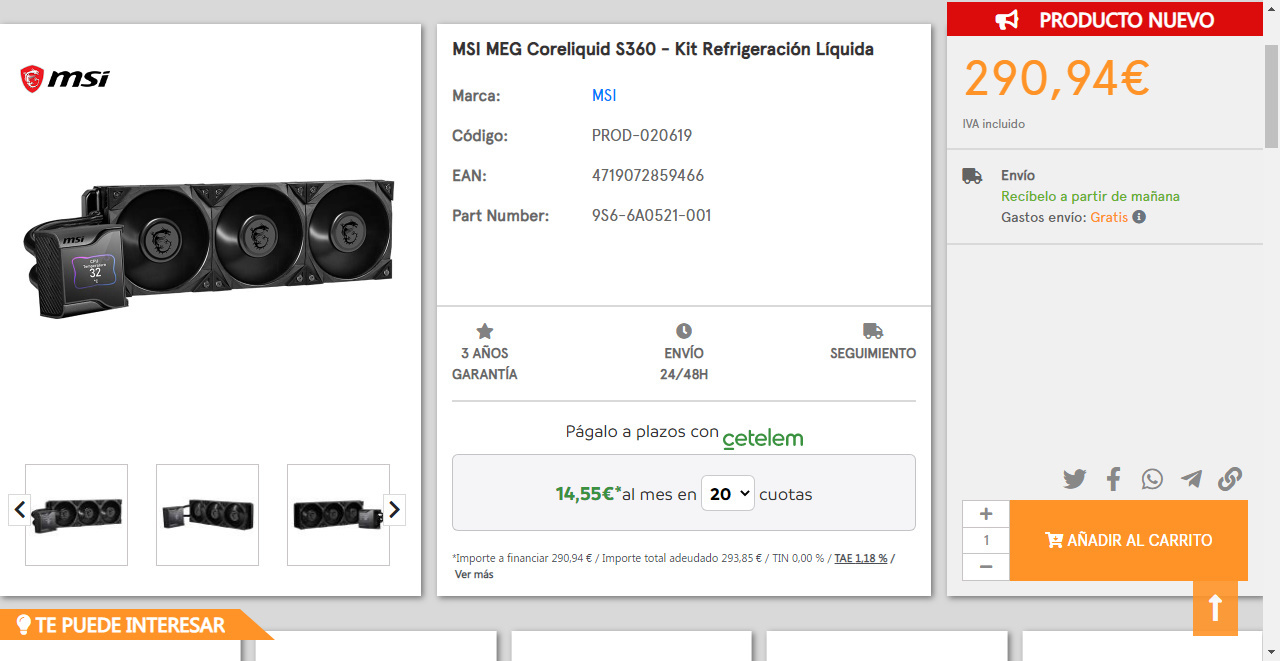Increase quantity with the plus button
Image resolution: width=1280 pixels, height=661 pixels.
point(986,514)
